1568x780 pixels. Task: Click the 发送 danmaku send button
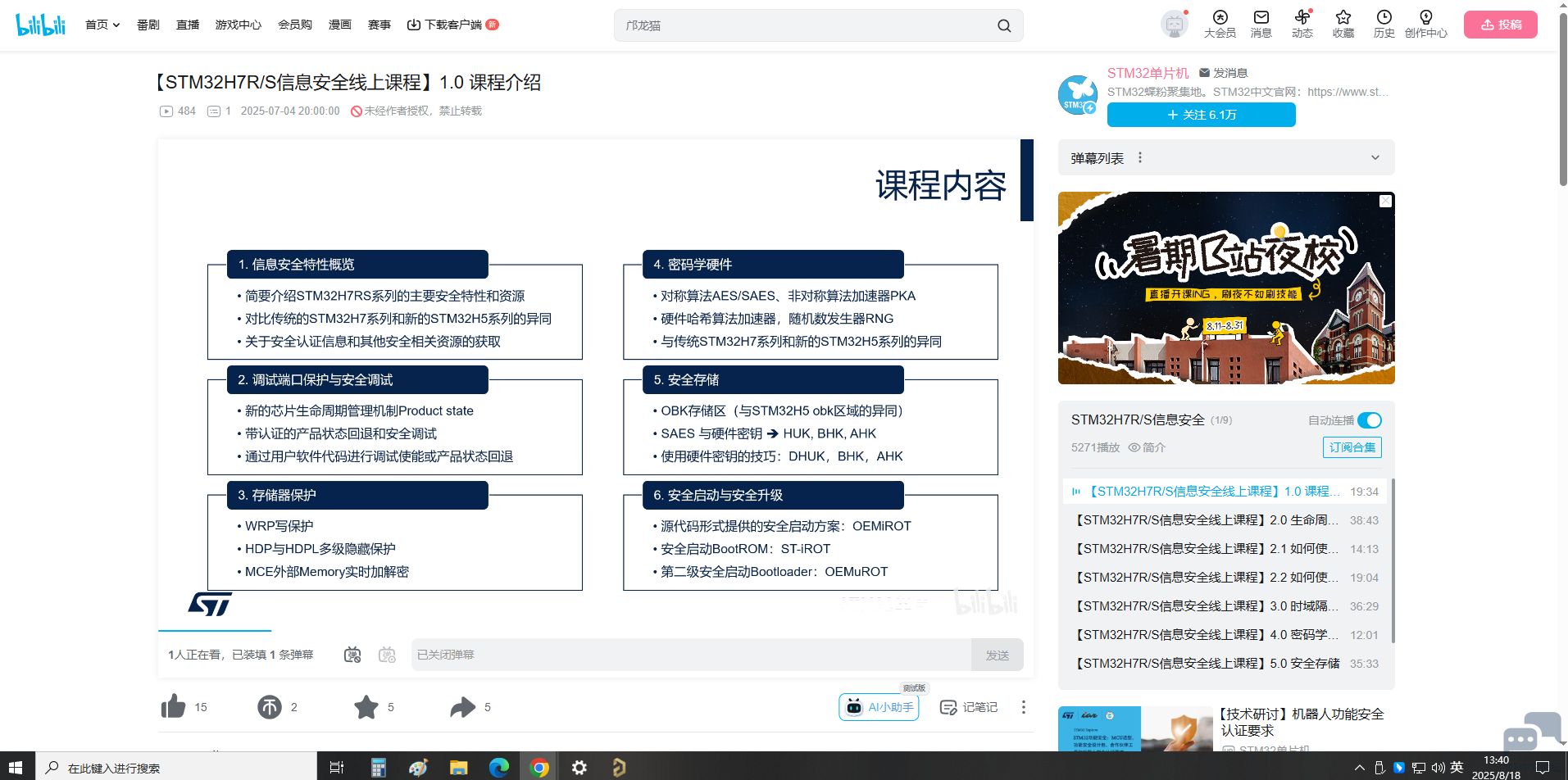coord(997,655)
